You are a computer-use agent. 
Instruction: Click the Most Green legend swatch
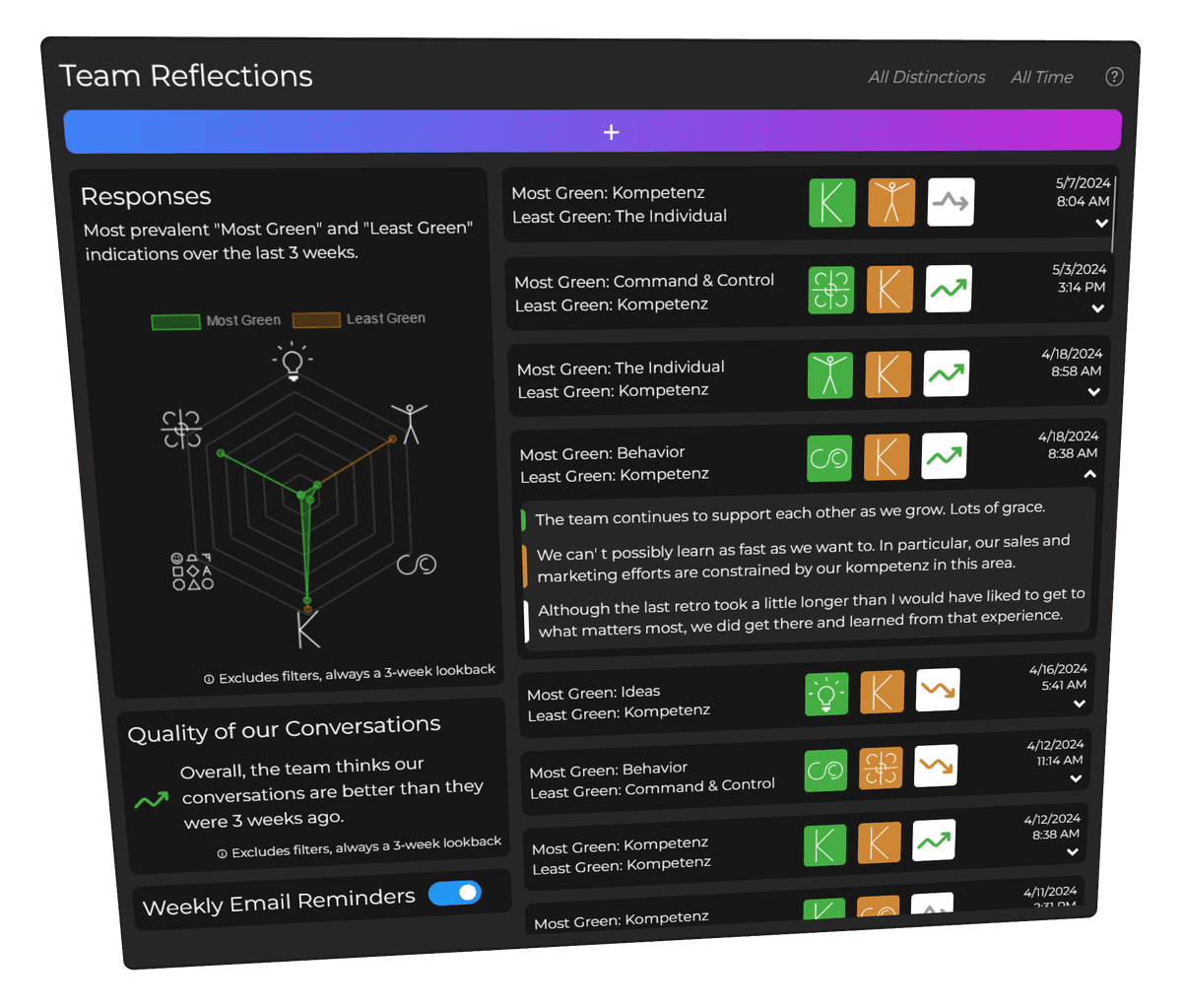(175, 321)
